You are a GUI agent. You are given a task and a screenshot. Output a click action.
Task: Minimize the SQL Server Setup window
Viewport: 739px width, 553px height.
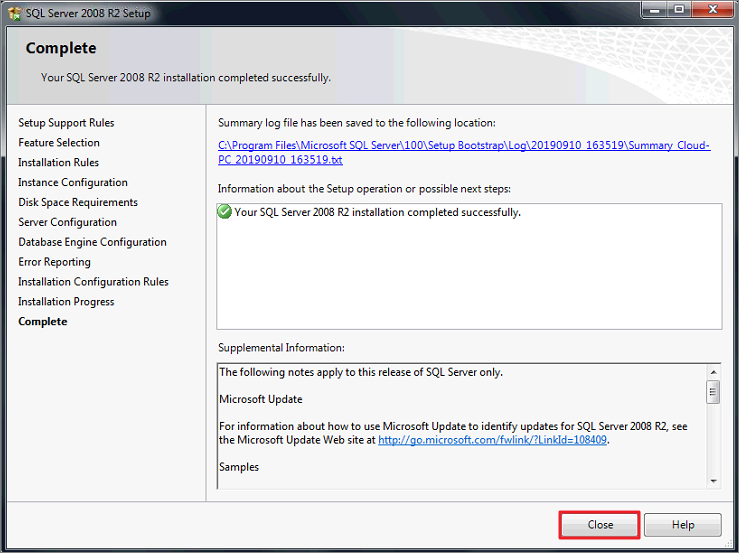point(655,9)
